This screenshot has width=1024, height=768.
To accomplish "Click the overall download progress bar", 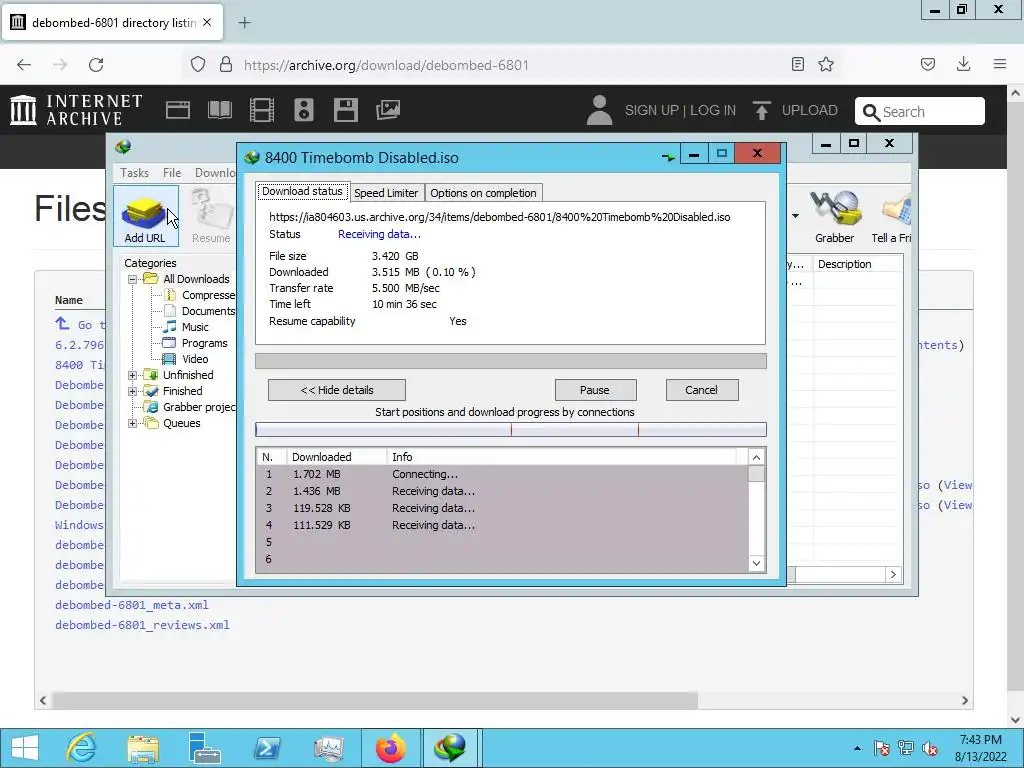I will tap(511, 361).
